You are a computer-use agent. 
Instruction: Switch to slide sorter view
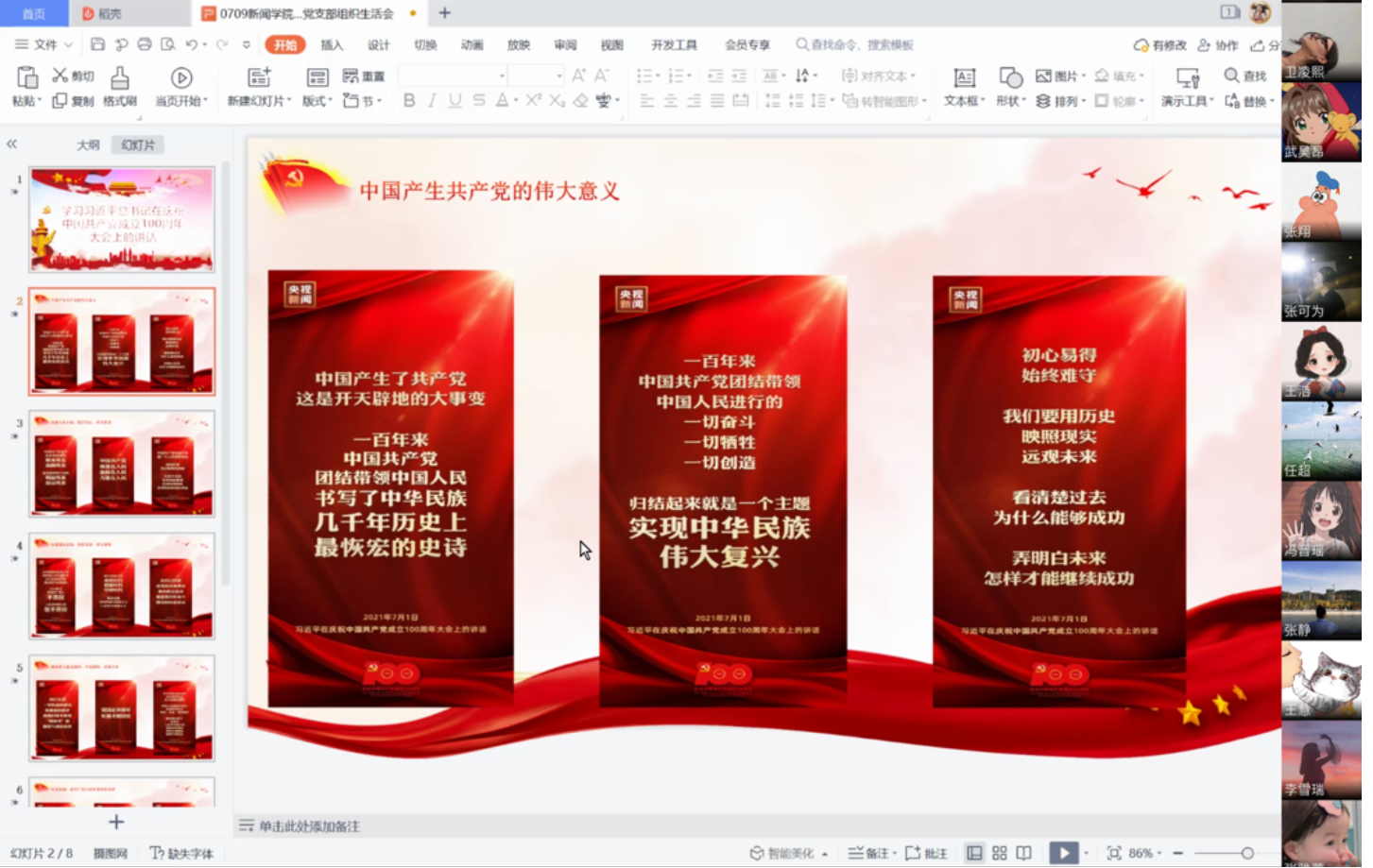pos(999,853)
